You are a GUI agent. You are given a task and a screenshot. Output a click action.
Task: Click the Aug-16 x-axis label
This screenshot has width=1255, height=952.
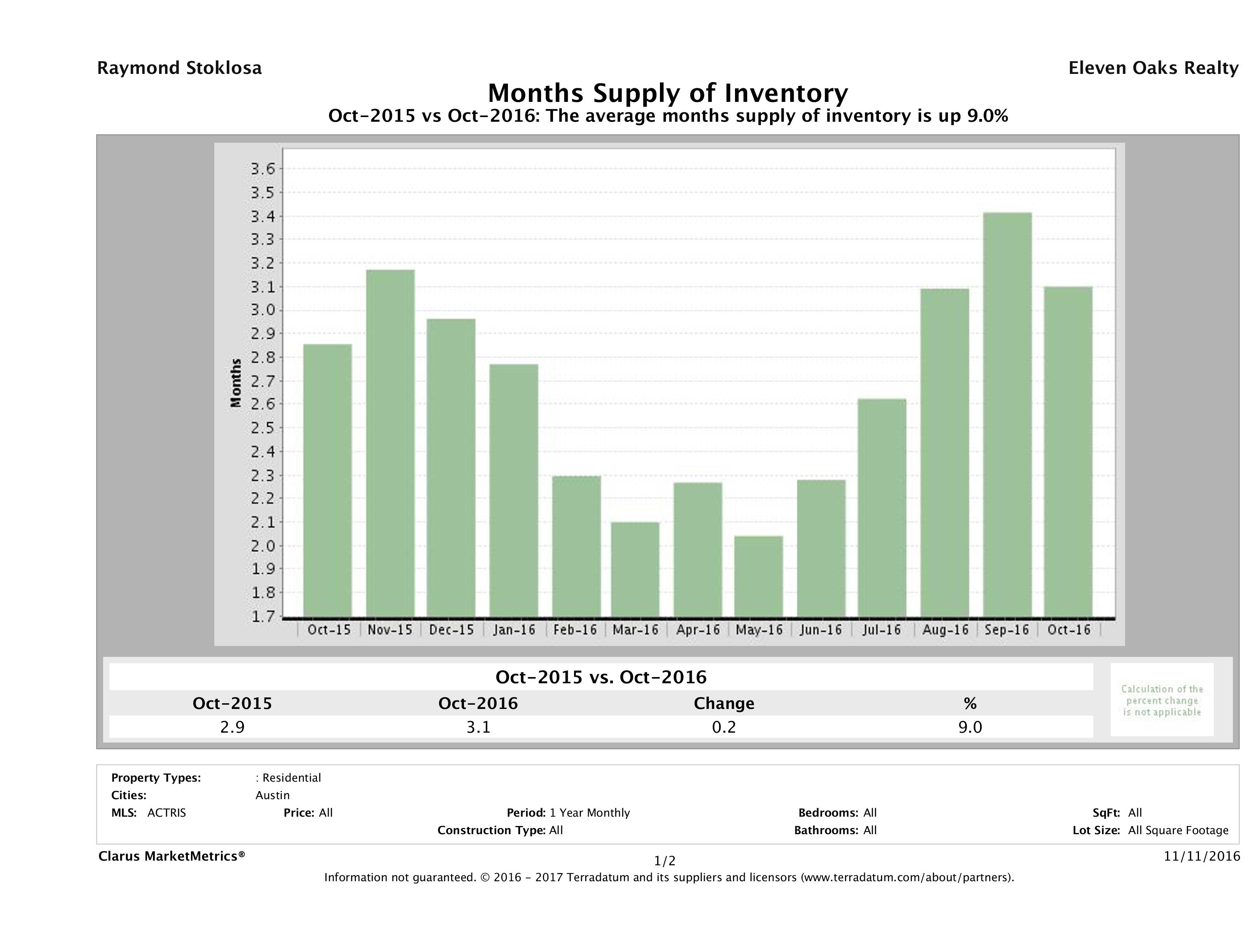[945, 630]
